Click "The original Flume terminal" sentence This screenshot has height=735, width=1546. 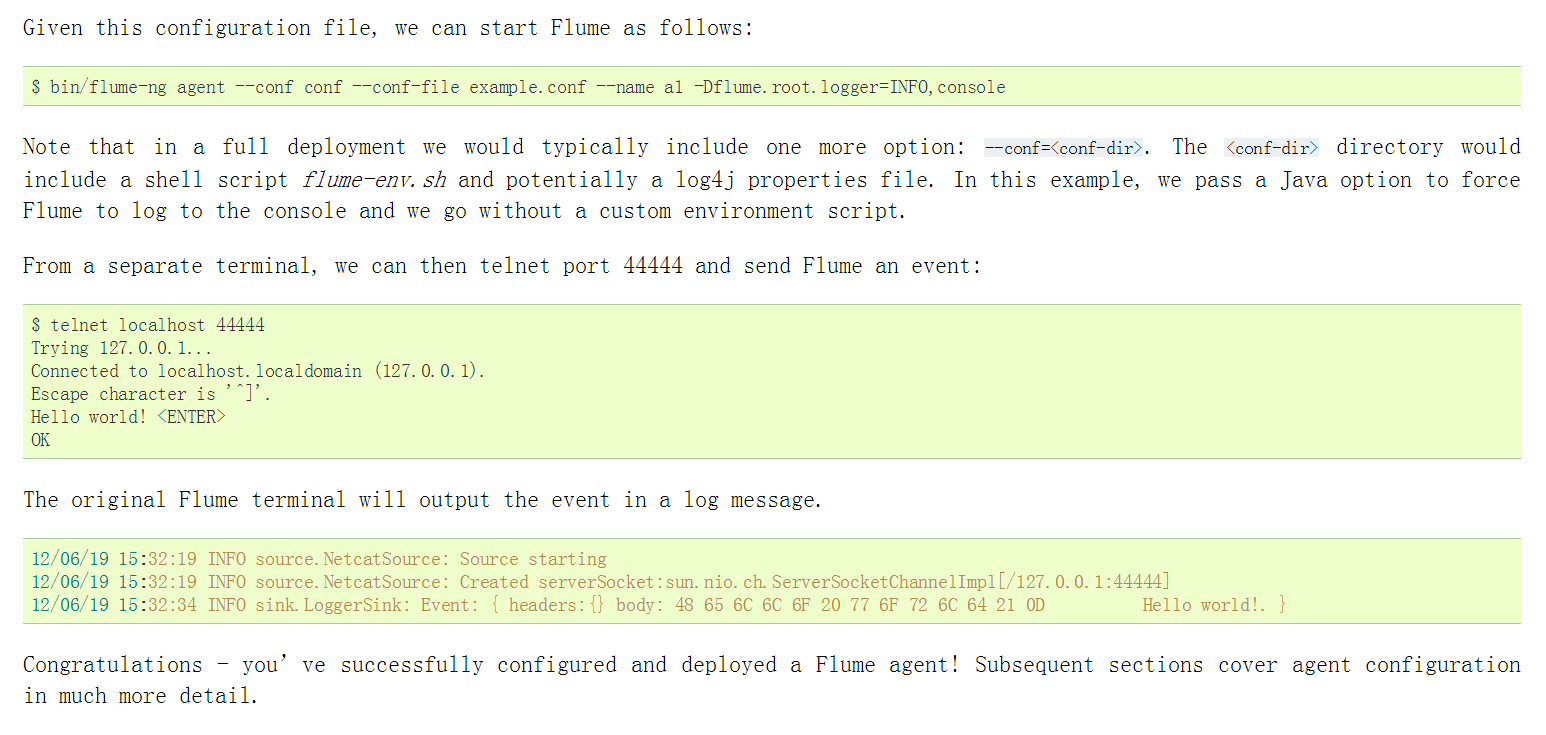[422, 500]
